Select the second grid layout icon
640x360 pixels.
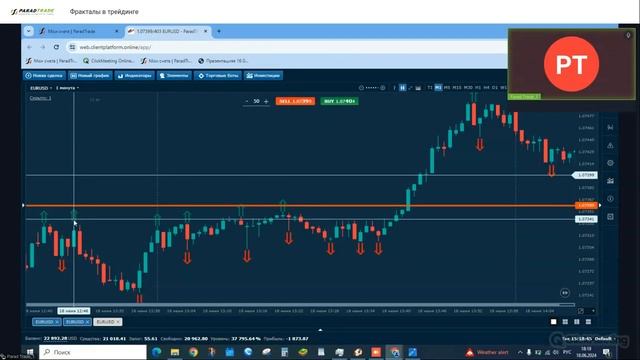[565, 322]
